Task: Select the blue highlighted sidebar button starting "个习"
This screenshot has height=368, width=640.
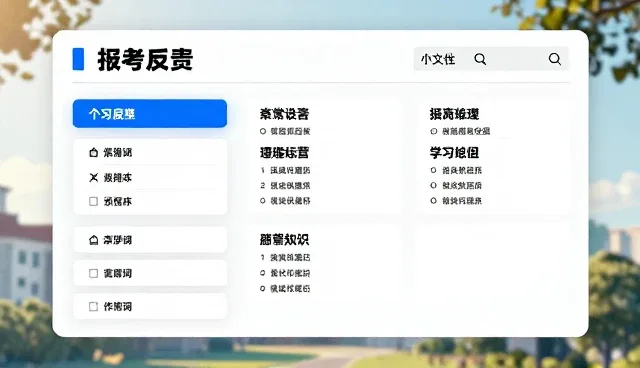Action: pos(150,113)
